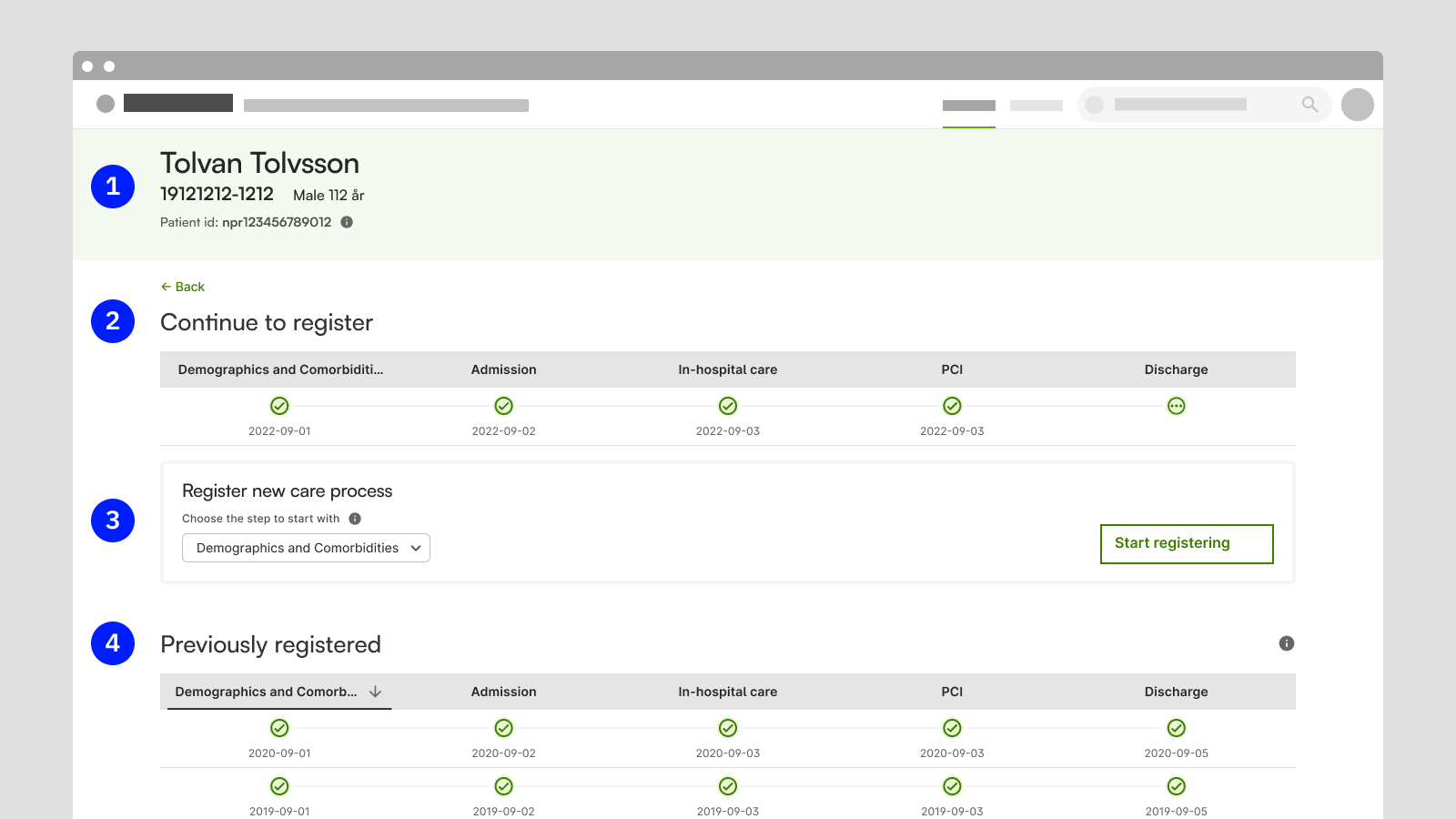Screen dimensions: 1456x819
Task: Click the Start registering button
Action: click(1187, 543)
